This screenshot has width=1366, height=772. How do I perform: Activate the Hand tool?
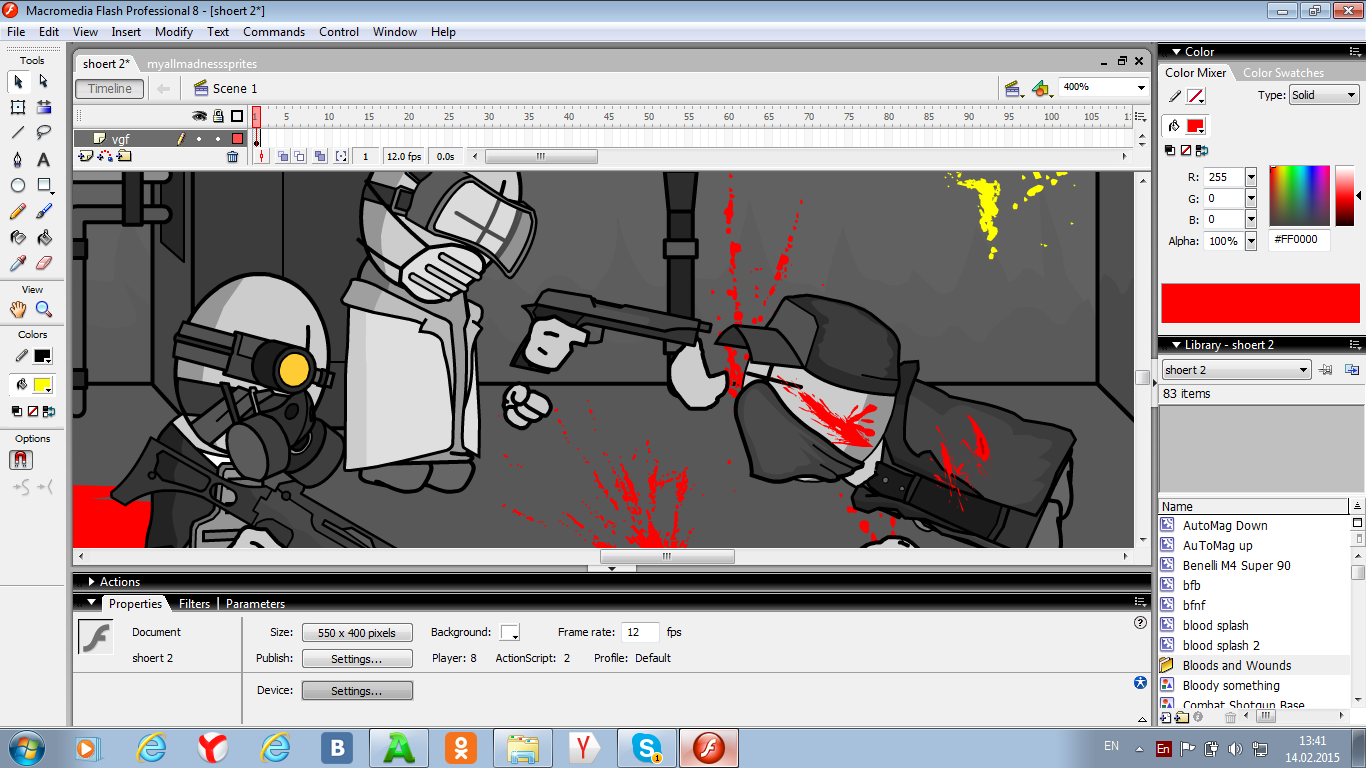tap(18, 309)
